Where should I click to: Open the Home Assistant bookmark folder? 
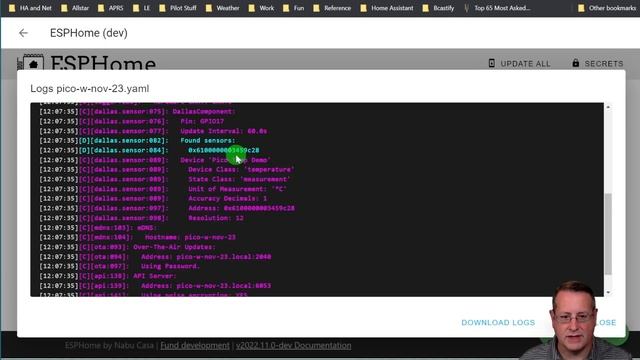387,8
